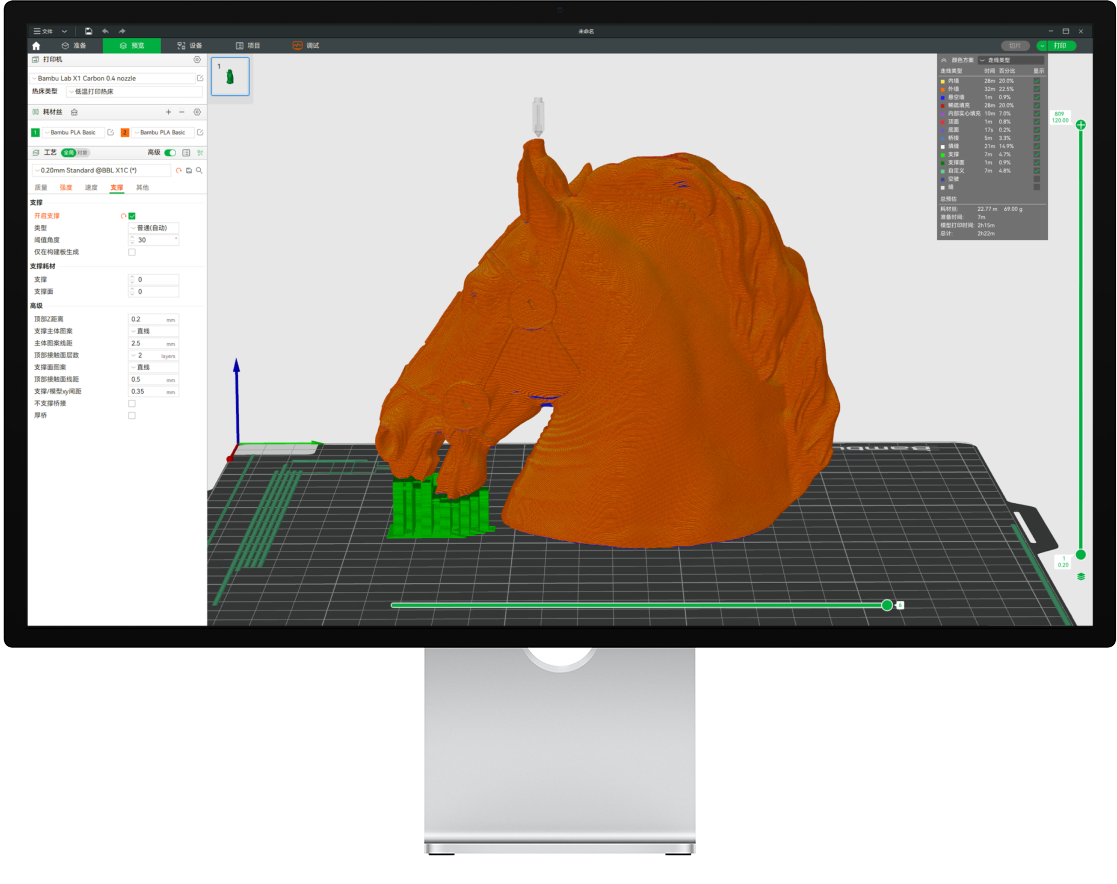
Task: Click the remove filament minus icon
Action: tap(181, 112)
